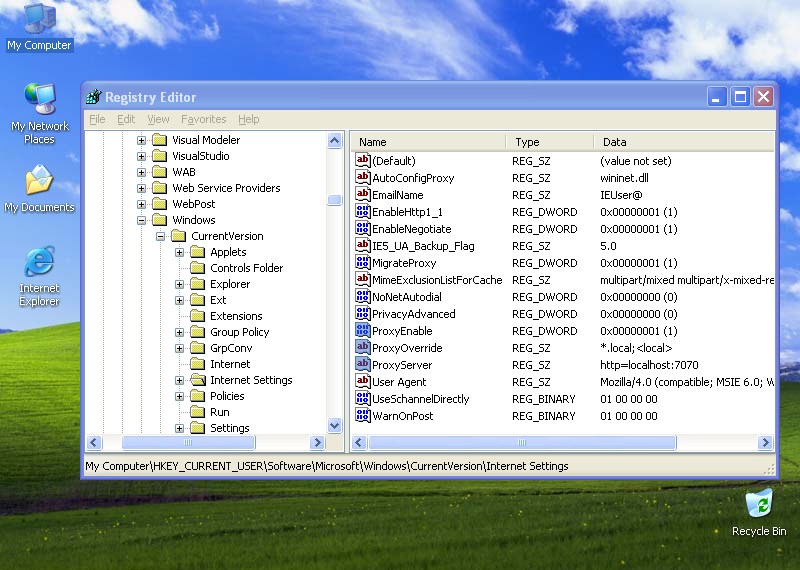Click values pane scroll left arrow

coord(359,442)
